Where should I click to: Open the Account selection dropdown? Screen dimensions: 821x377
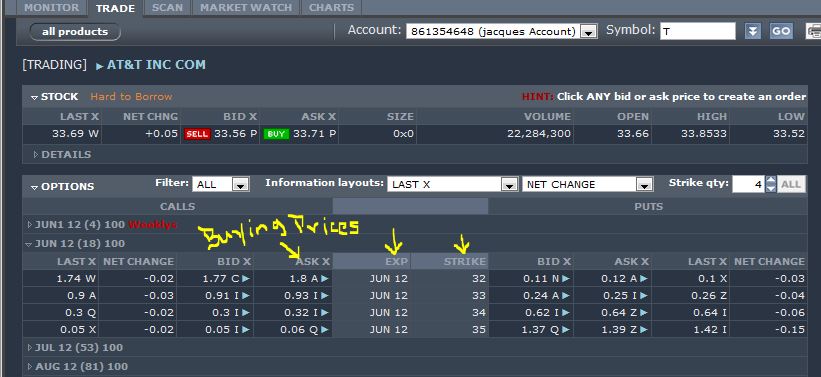589,32
